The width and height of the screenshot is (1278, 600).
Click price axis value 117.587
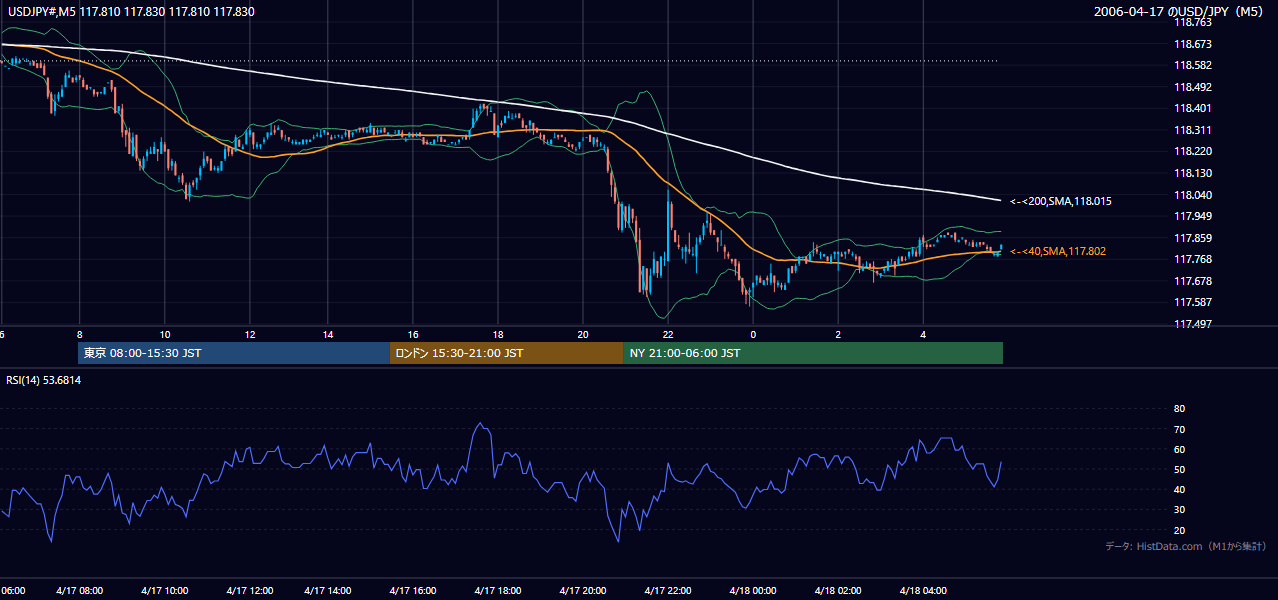click(1192, 302)
